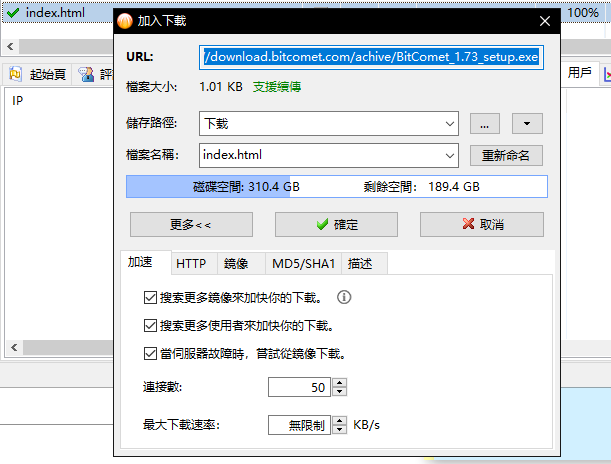The width and height of the screenshot is (611, 464).
Task: Click the green checkmark icon next to index.html
Action: pyautogui.click(x=12, y=13)
